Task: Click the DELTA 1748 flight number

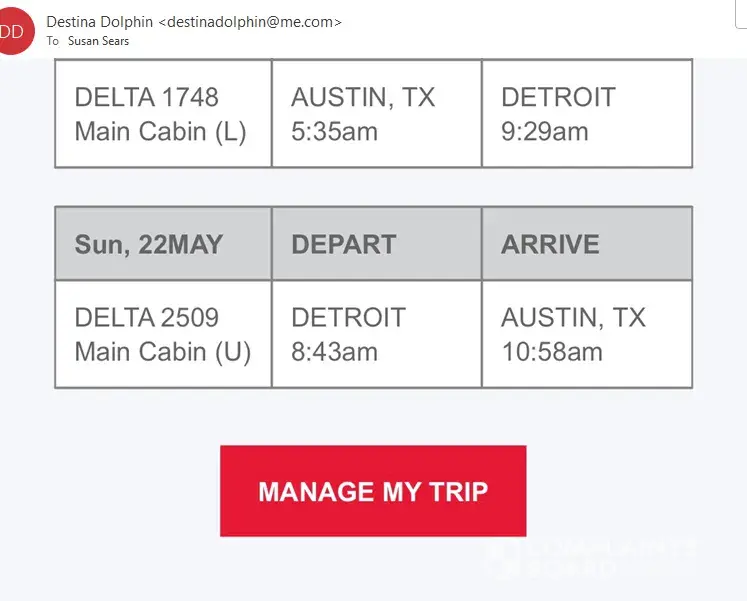Action: [x=146, y=97]
